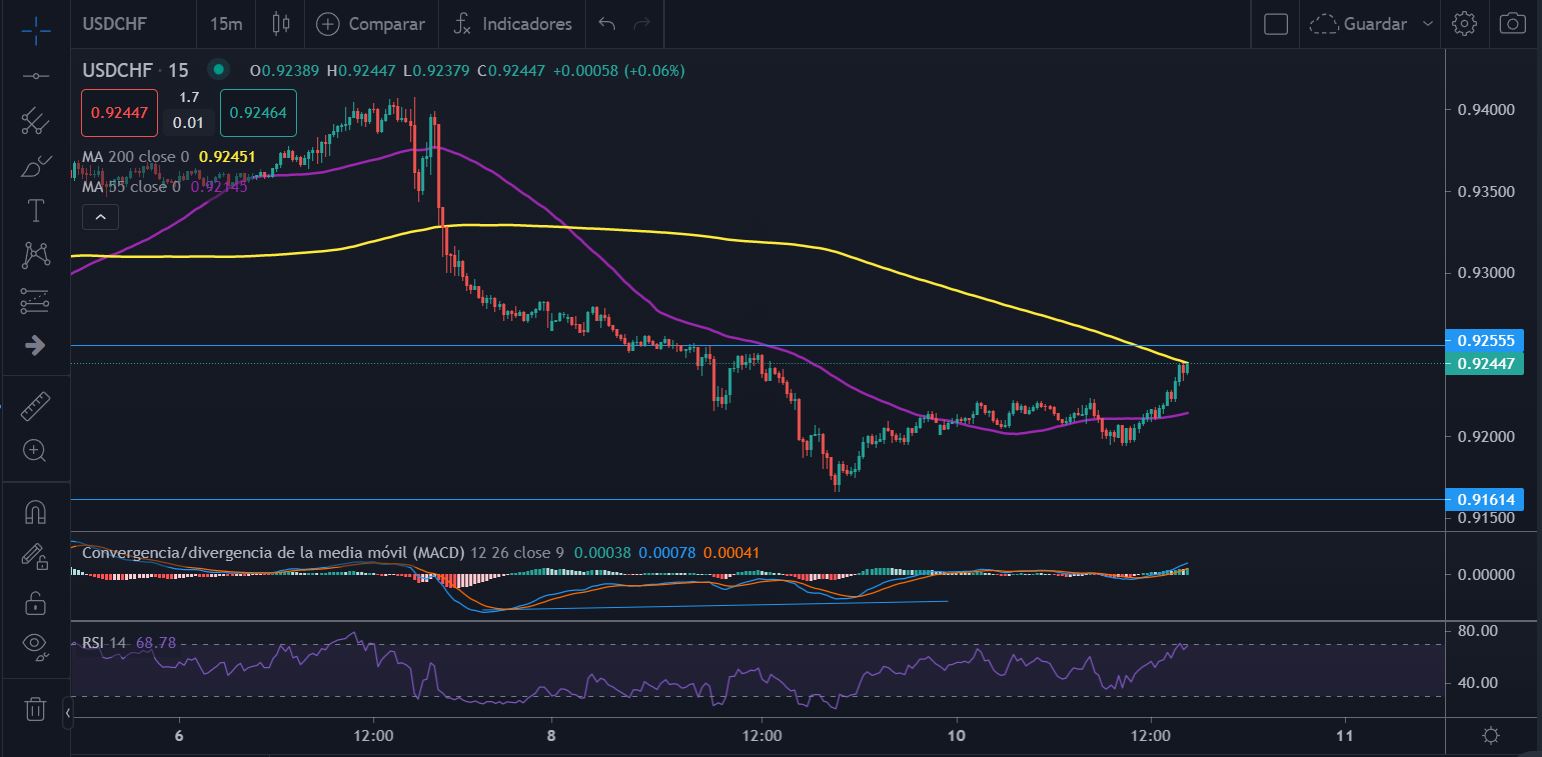This screenshot has height=757, width=1542.
Task: Select the brush drawing tool
Action: [35, 166]
